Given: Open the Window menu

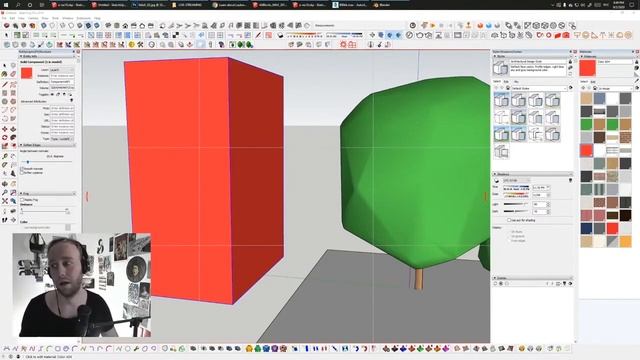Looking at the screenshot, I should [67, 18].
